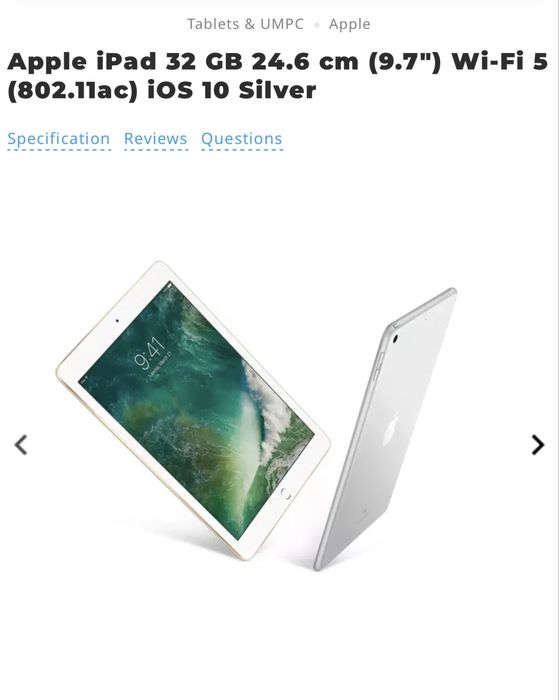Image resolution: width=559 pixels, height=700 pixels.
Task: Click the volume buttons on the silver iPad edge
Action: coord(378,366)
